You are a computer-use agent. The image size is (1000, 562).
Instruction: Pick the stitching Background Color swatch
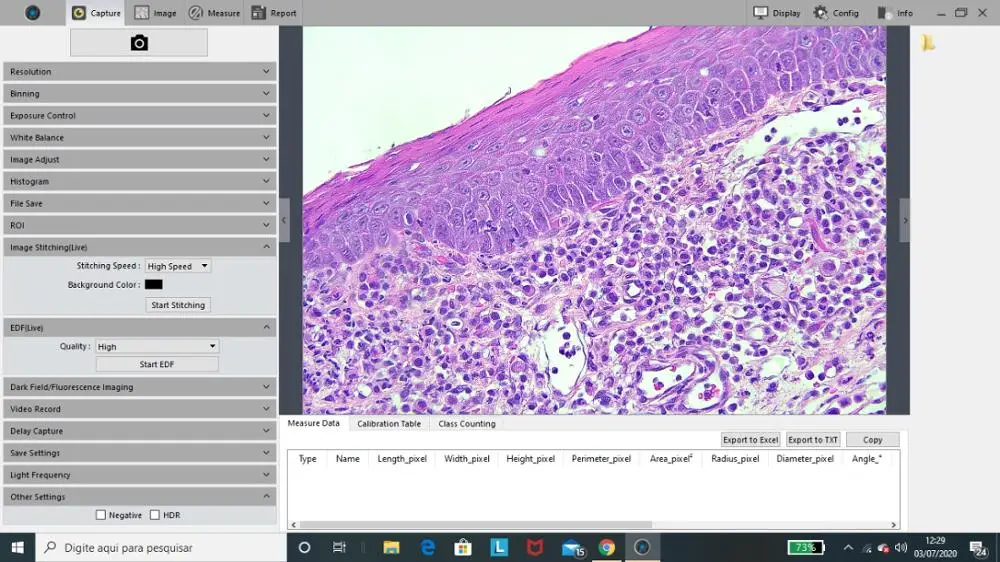154,285
